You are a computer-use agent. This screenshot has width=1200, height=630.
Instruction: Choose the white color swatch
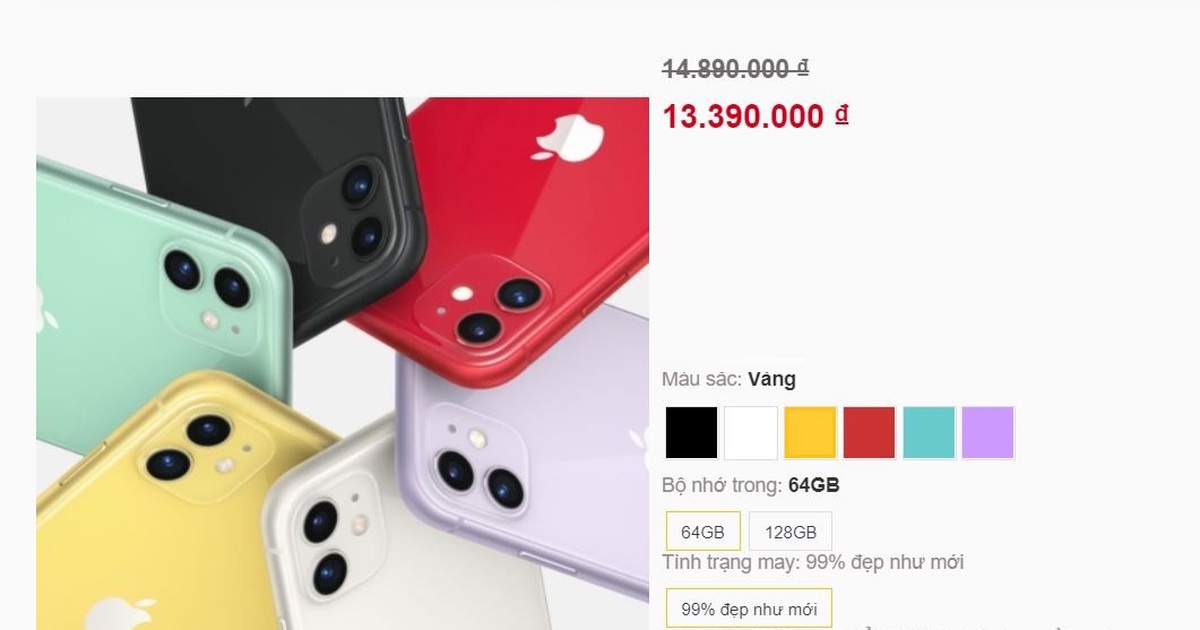click(751, 433)
